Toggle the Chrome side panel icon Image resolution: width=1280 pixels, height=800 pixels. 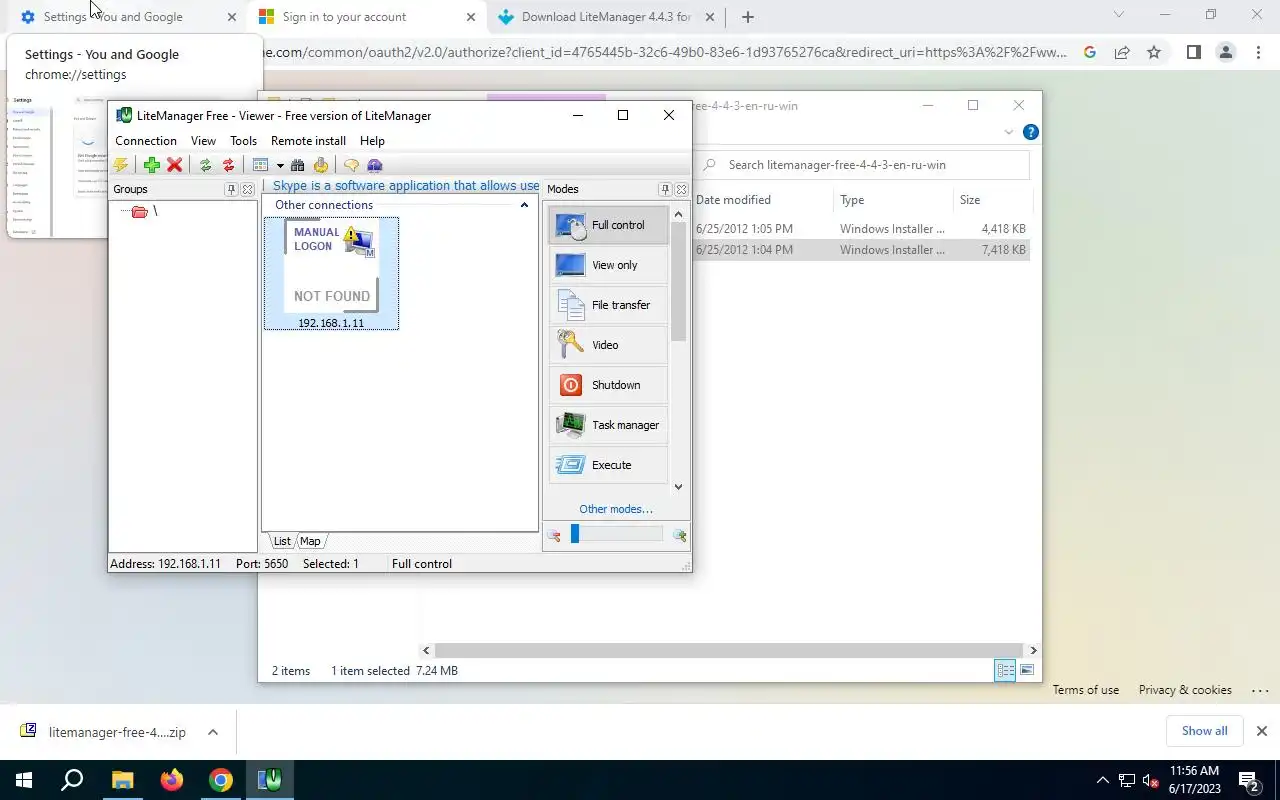pyautogui.click(x=1193, y=52)
